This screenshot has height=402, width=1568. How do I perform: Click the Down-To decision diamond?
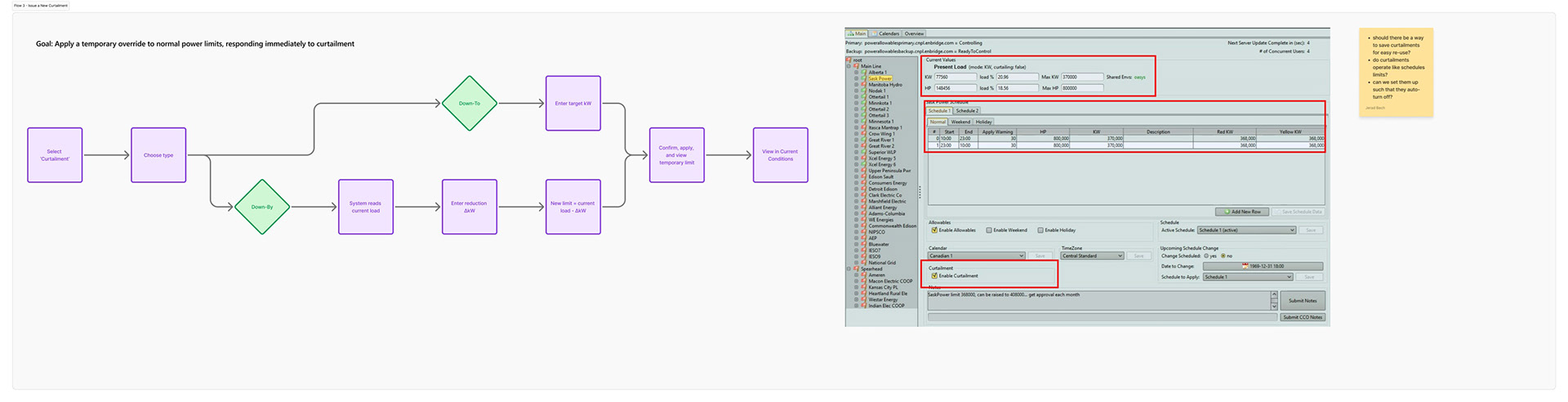tap(470, 103)
